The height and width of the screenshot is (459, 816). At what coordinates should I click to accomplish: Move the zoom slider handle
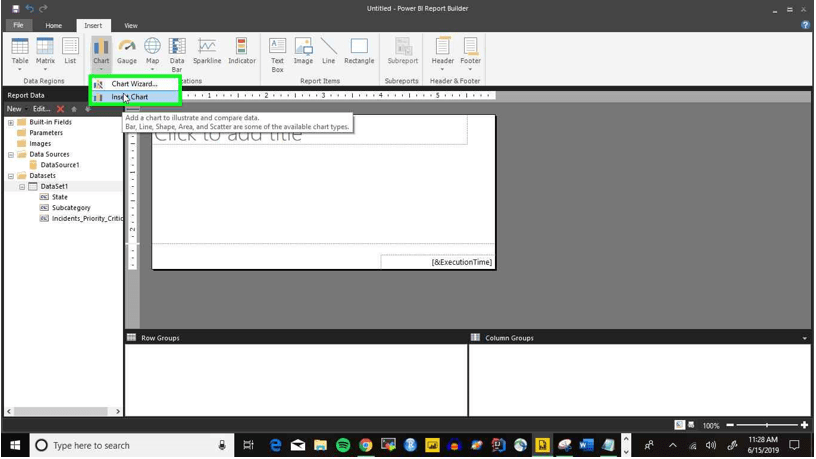coord(767,425)
